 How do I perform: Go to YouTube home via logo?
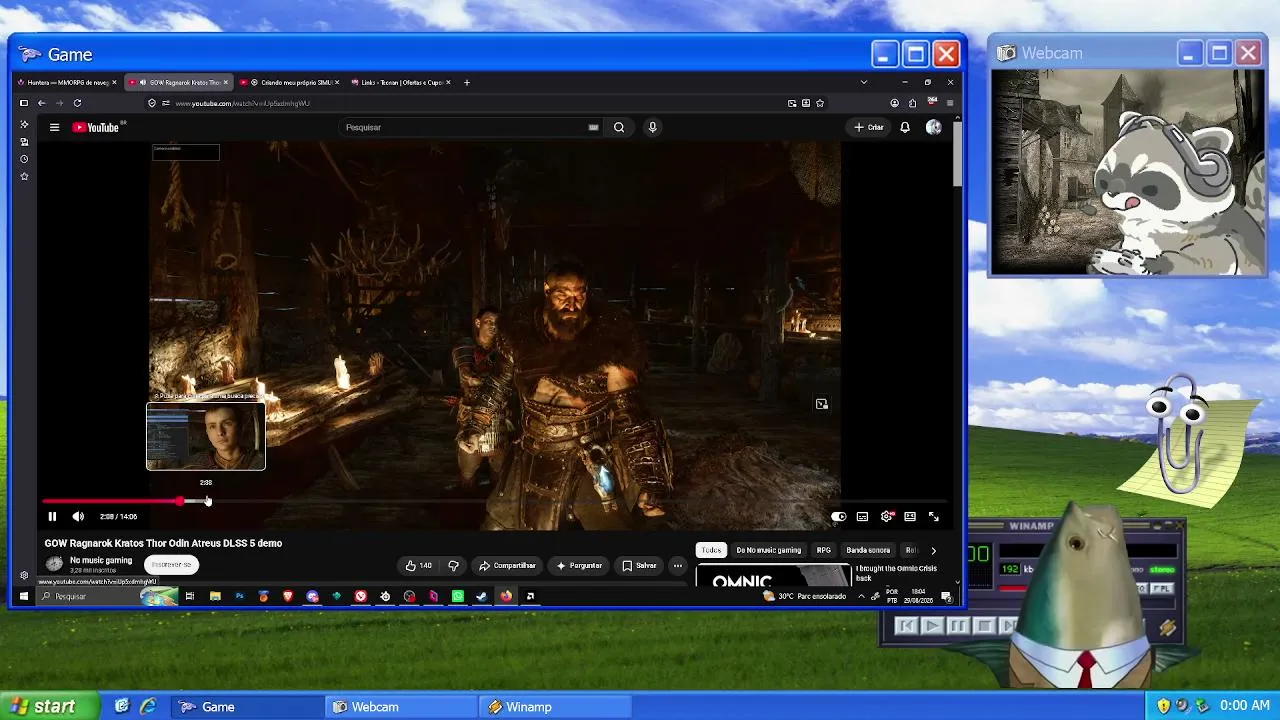pos(96,127)
